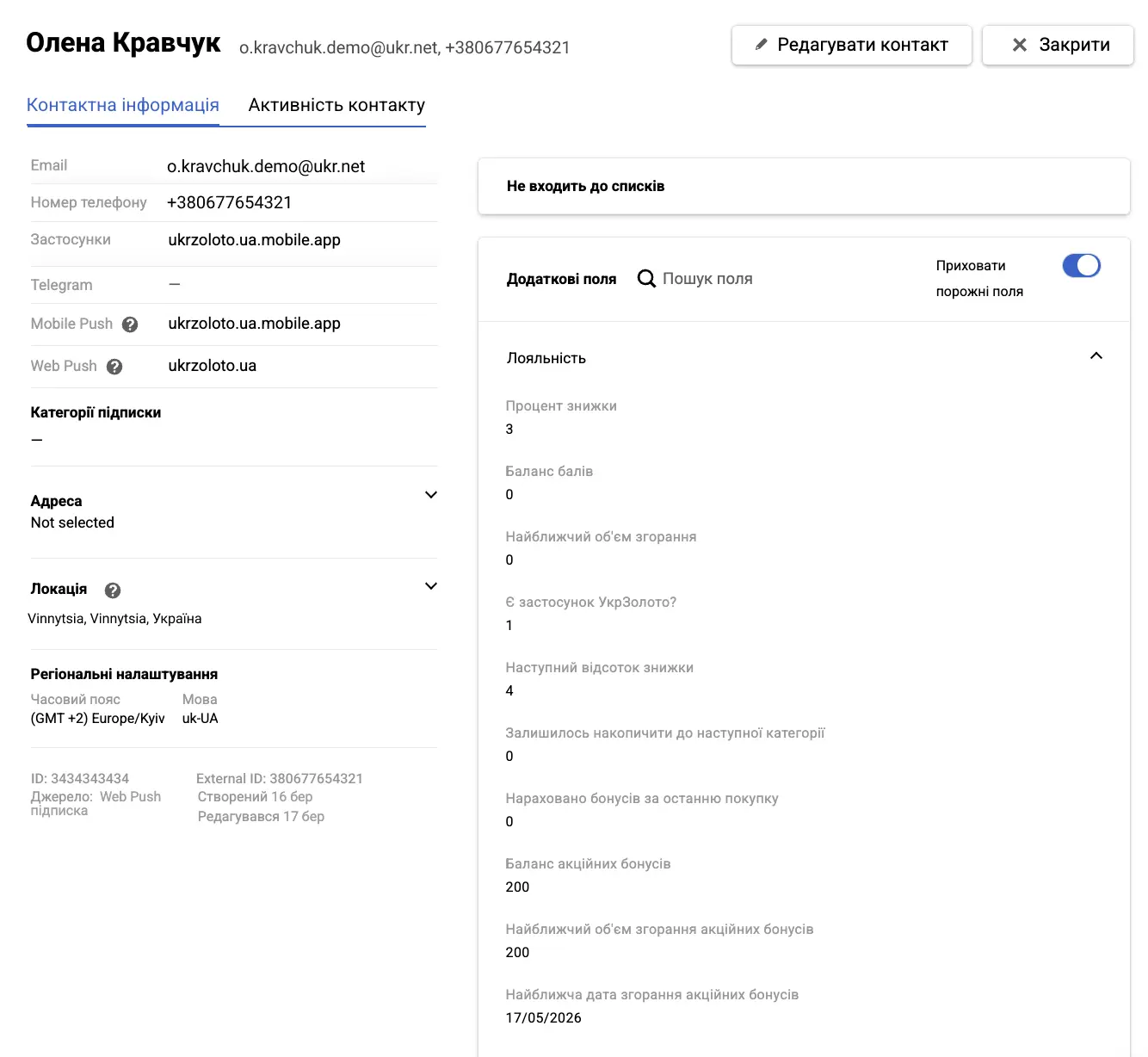Click ukrzoloto.ua.mobile.app in Застосунки row

tap(255, 240)
